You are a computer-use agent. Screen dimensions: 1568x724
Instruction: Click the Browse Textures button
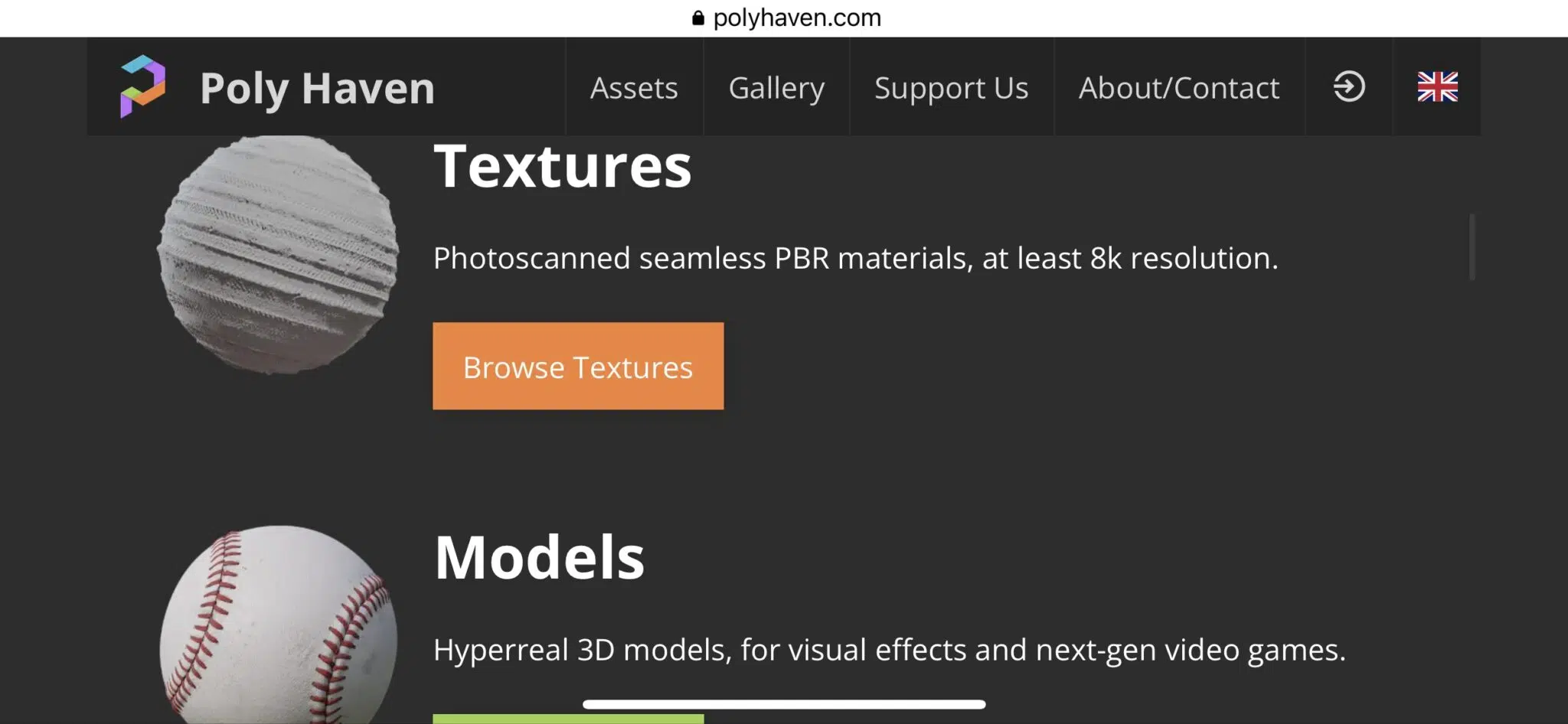578,367
